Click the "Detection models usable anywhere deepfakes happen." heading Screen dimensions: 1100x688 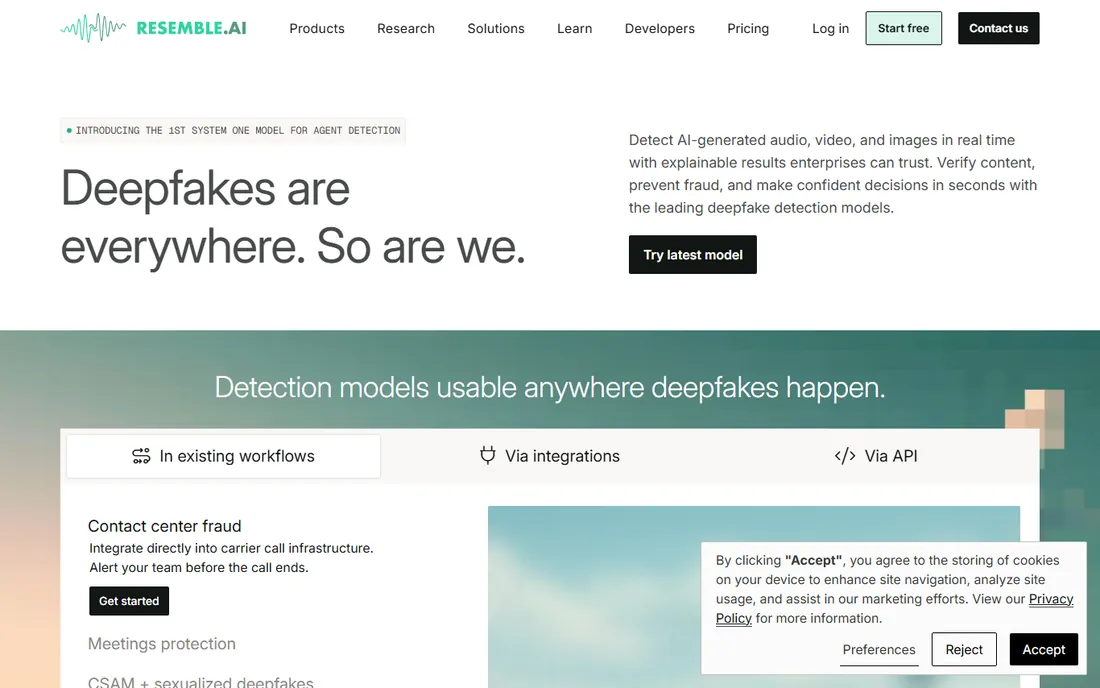(x=550, y=387)
